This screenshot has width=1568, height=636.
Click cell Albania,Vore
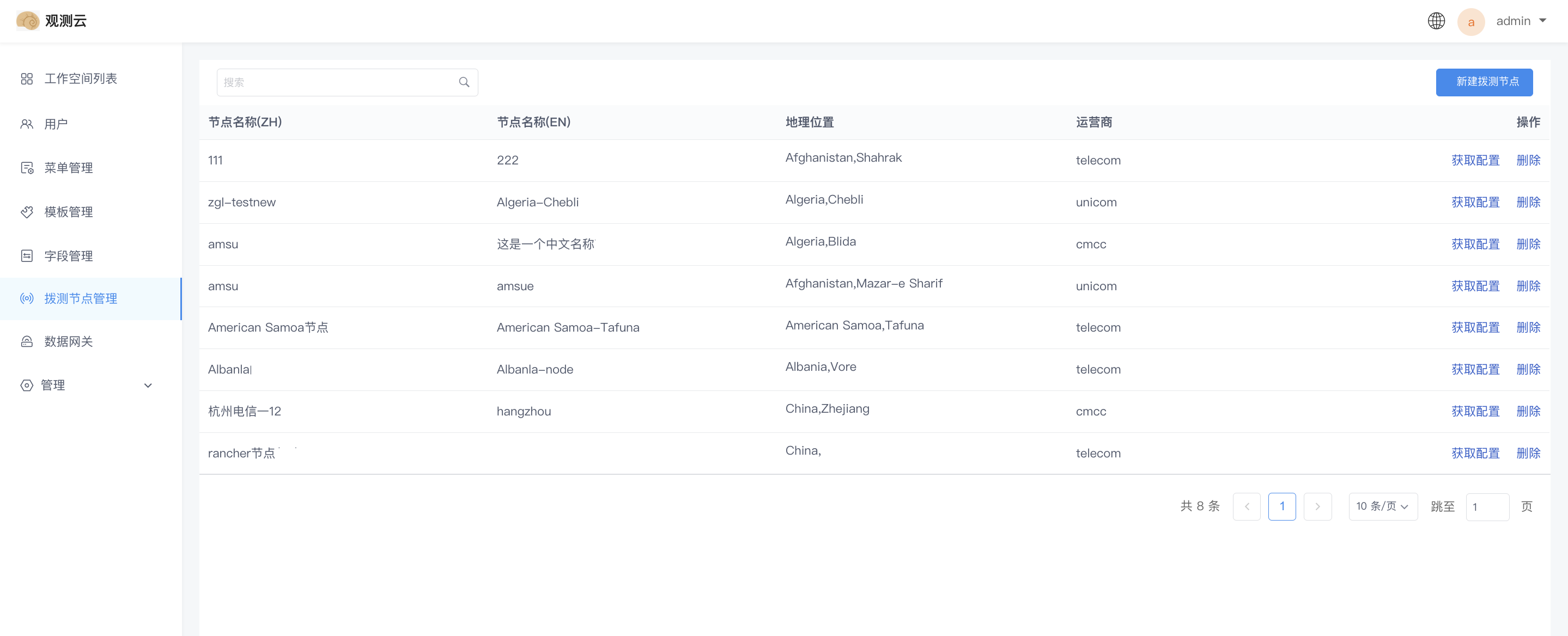820,367
